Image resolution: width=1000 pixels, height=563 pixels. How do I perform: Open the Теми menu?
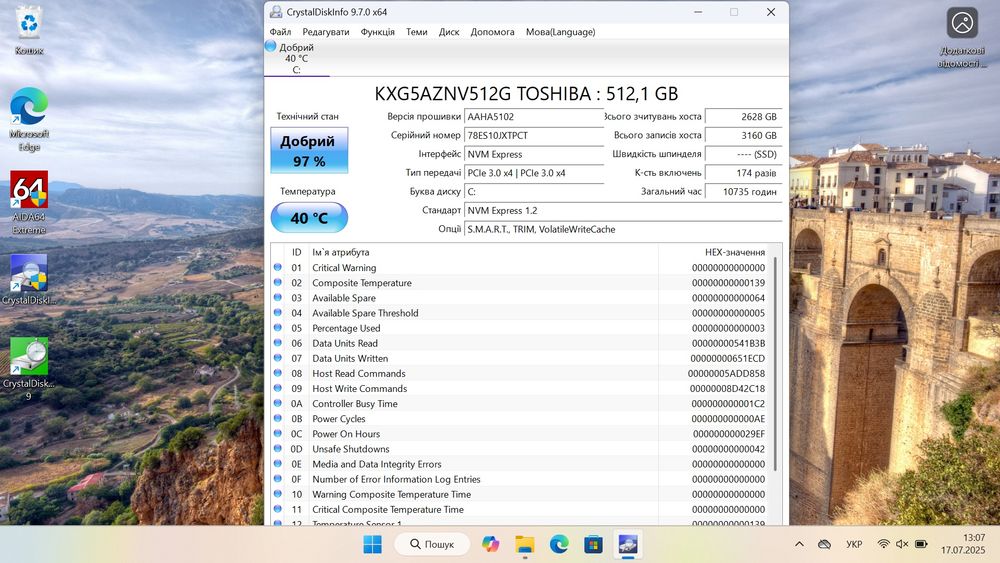pyautogui.click(x=416, y=32)
